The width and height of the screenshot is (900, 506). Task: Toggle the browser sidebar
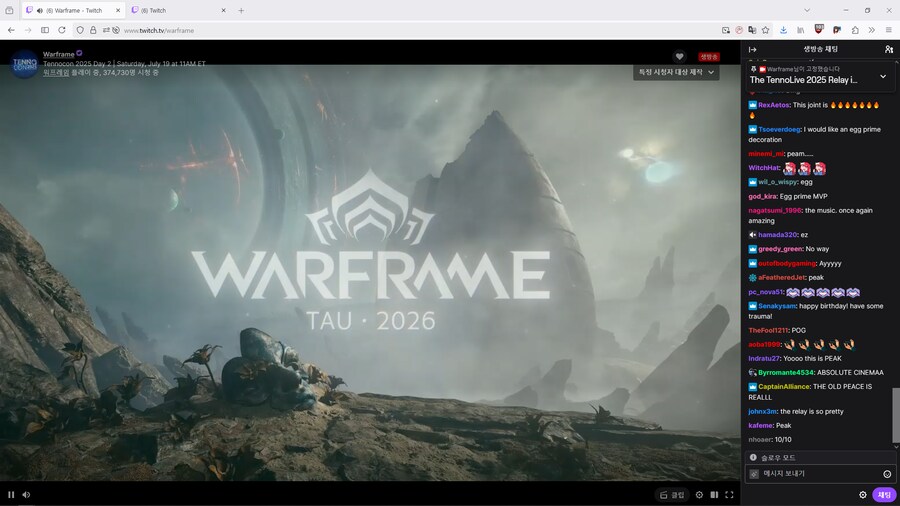pyautogui.click(x=45, y=30)
